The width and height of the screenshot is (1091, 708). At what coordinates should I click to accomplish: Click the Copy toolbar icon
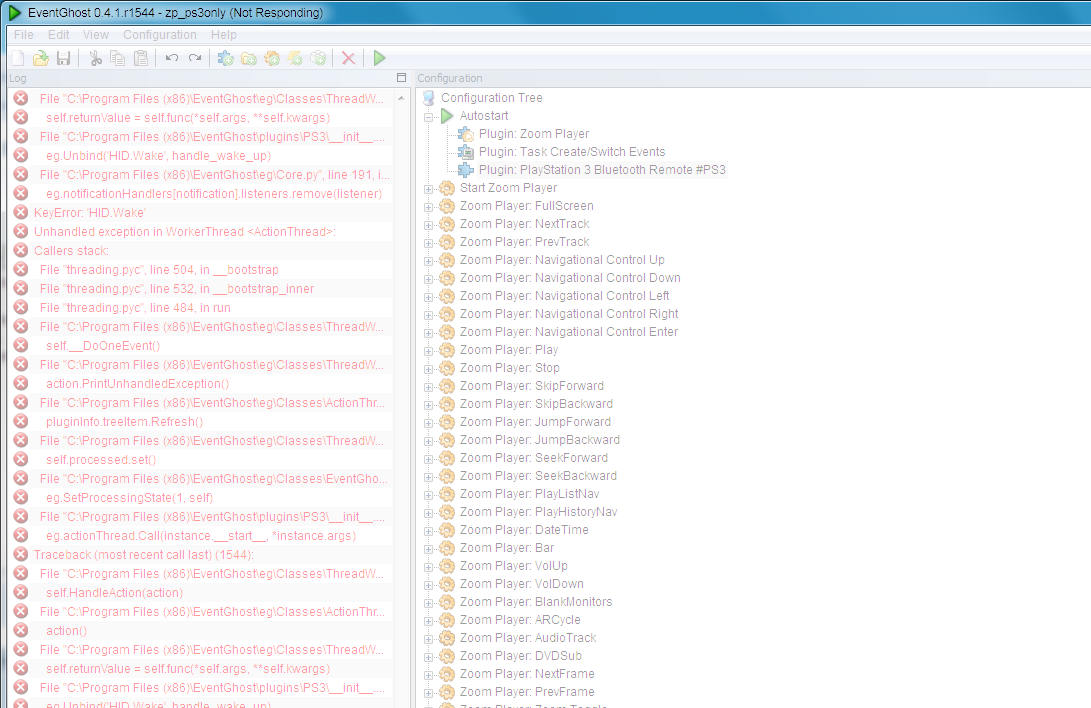tap(118, 58)
